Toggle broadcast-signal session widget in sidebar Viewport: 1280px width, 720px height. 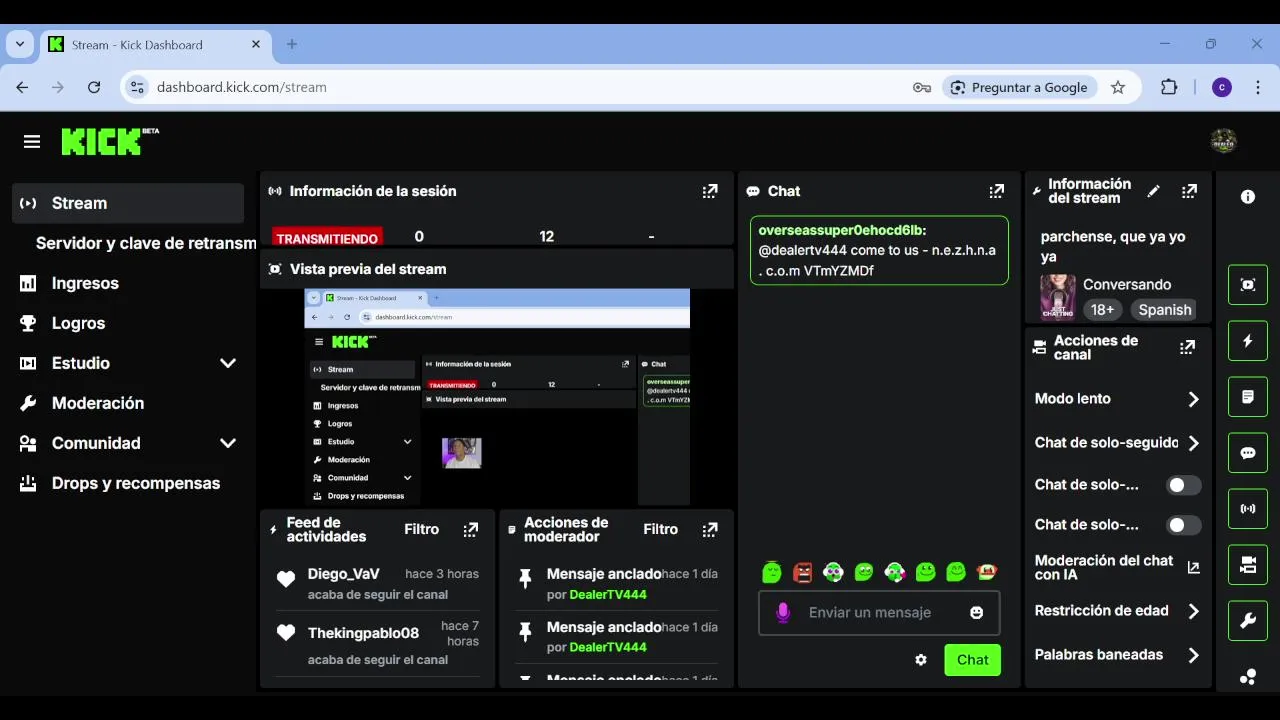pyautogui.click(x=1248, y=509)
